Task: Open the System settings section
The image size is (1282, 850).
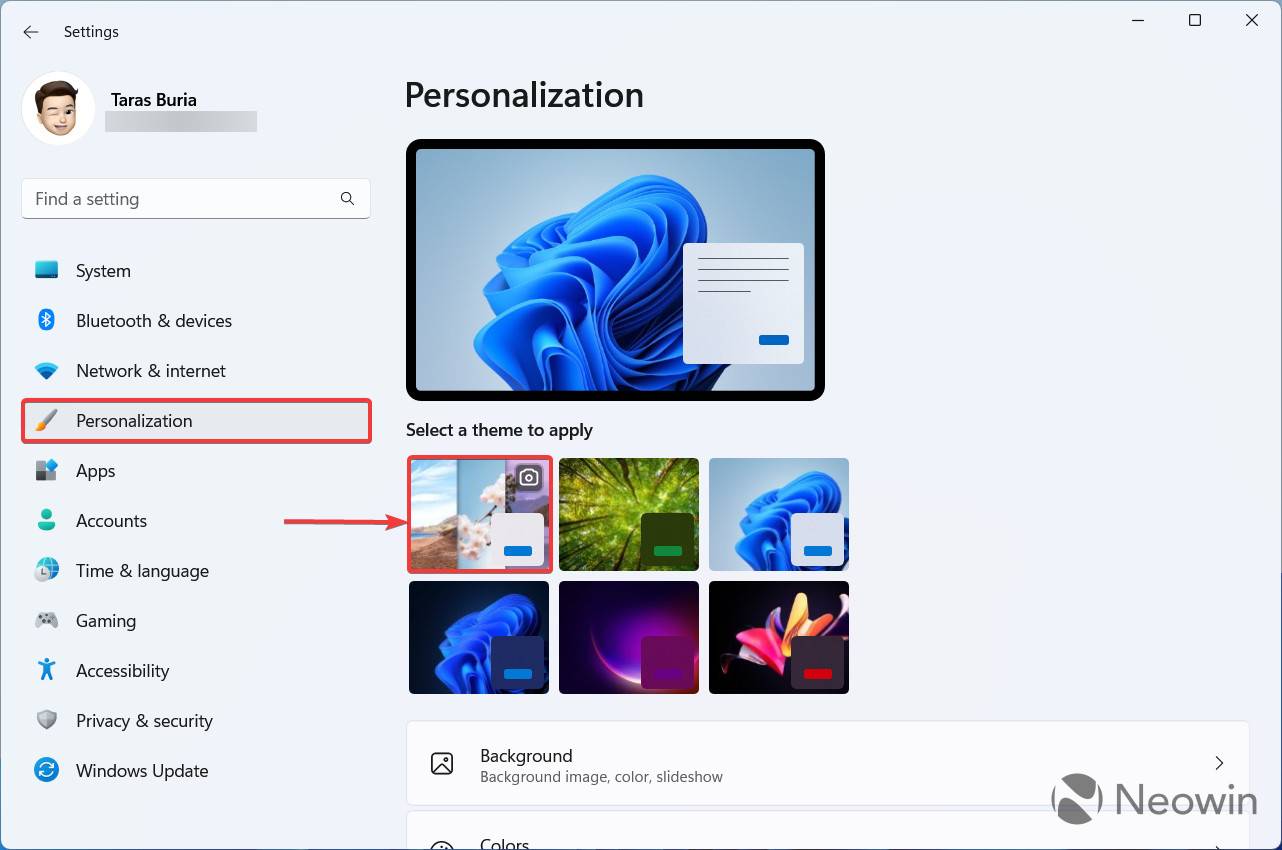Action: (102, 270)
